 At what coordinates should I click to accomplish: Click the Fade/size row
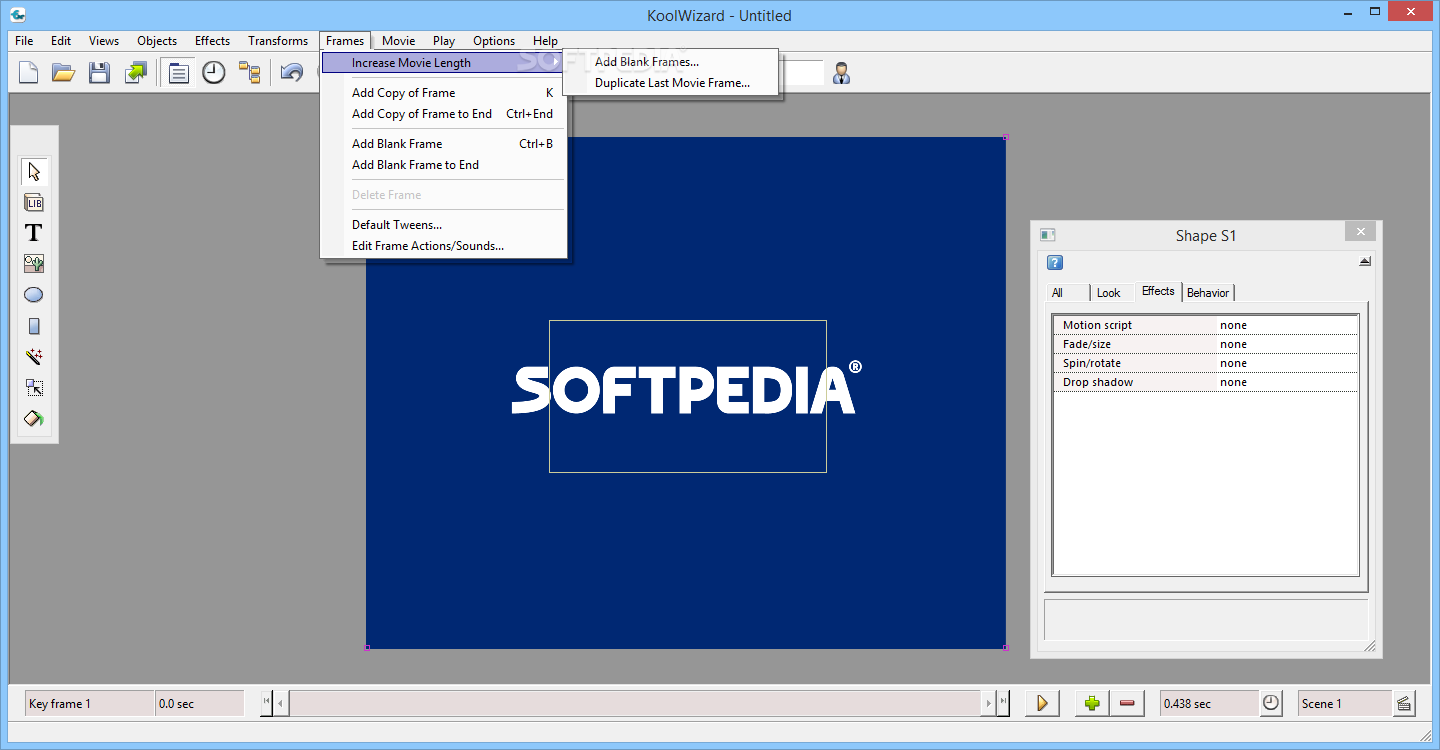[x=1206, y=344]
